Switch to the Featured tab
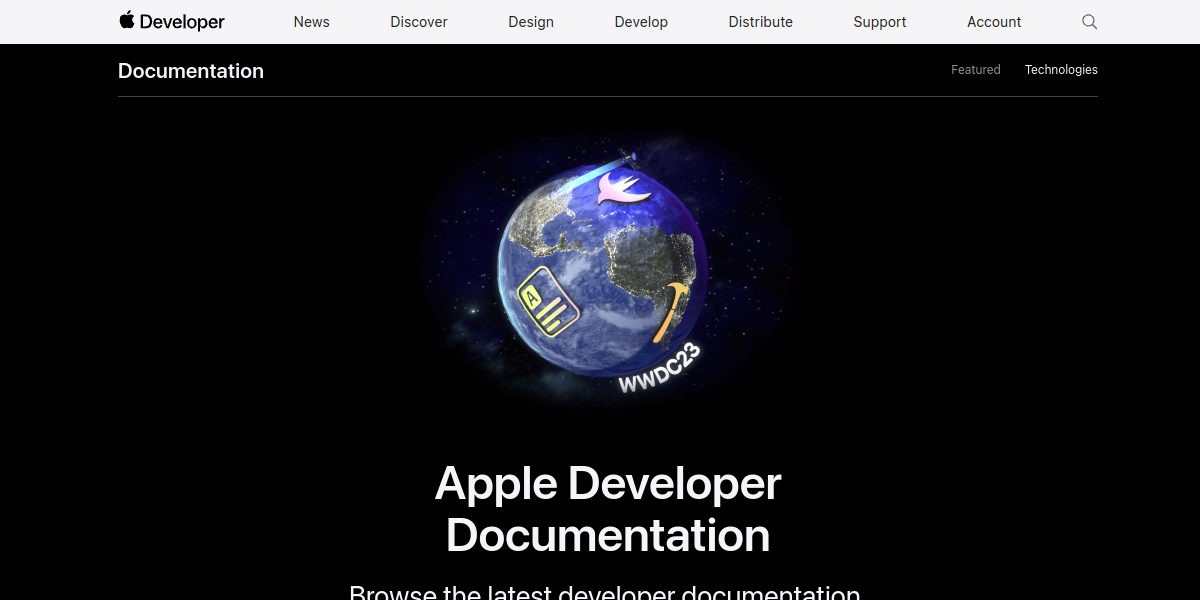Image resolution: width=1200 pixels, height=600 pixels. pyautogui.click(x=975, y=70)
